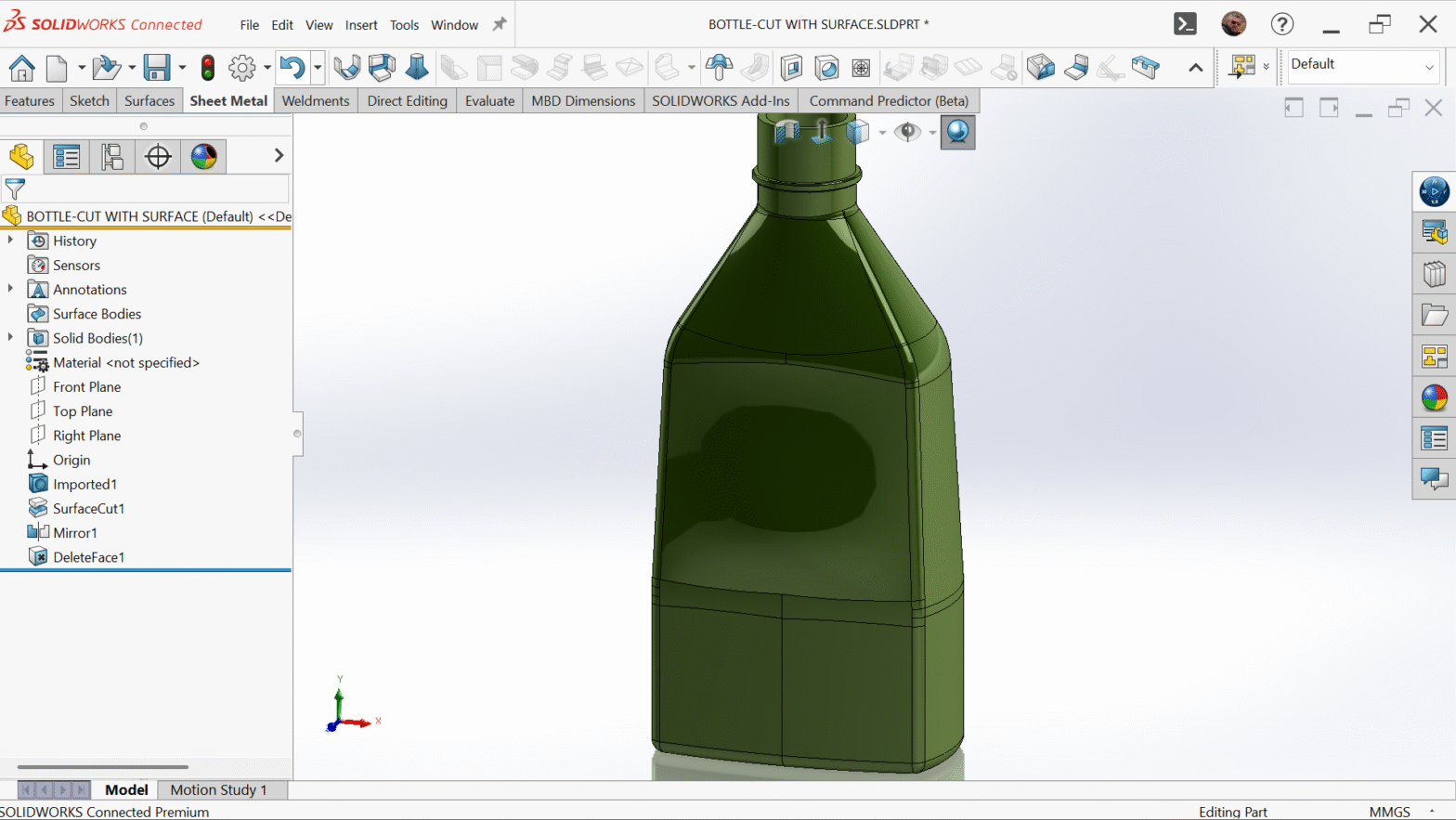Activate Section View in heads-up toolbar
Viewport: 1456px width, 820px height.
(x=787, y=132)
